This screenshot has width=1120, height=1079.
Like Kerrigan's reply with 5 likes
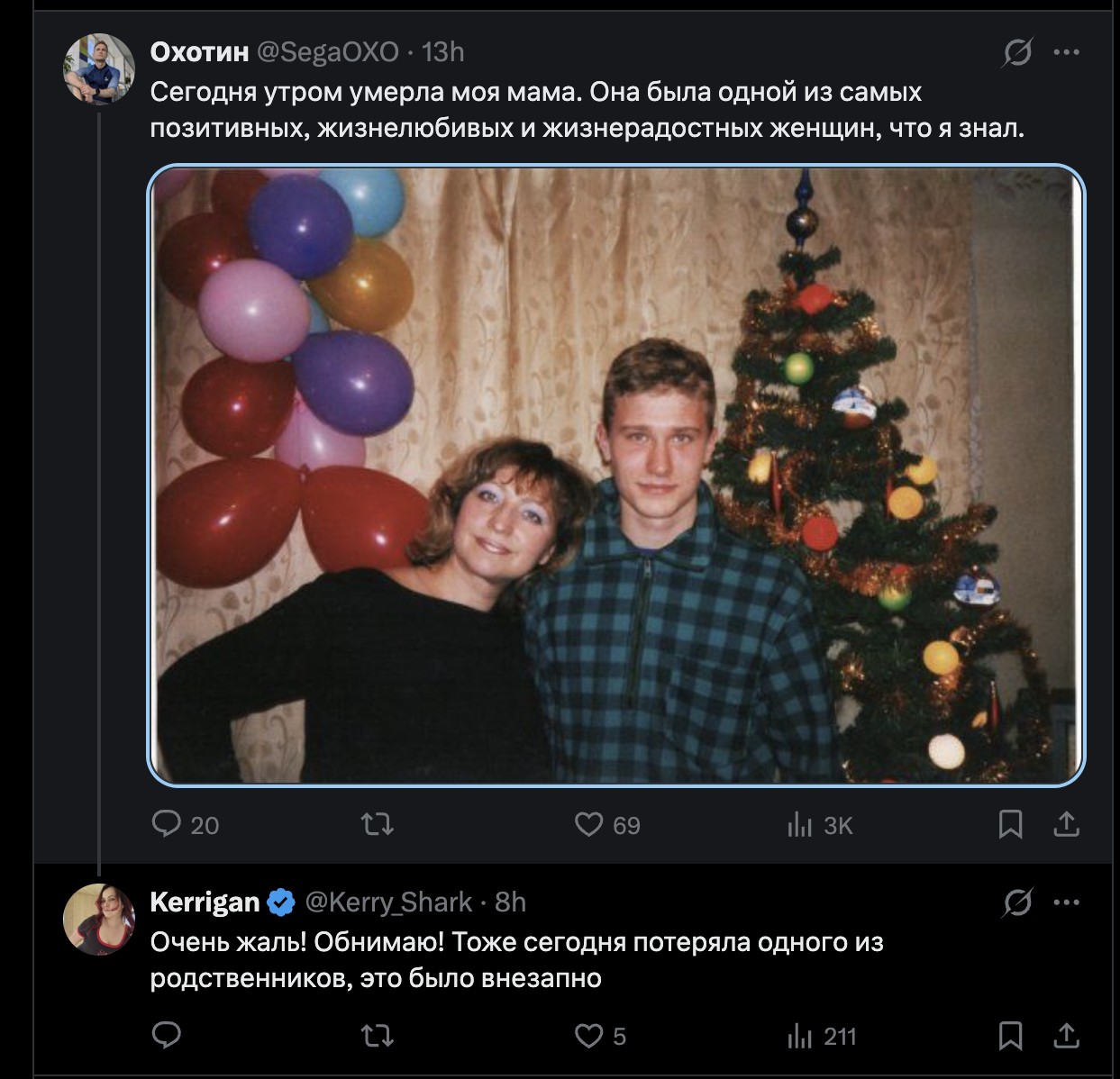[589, 1036]
